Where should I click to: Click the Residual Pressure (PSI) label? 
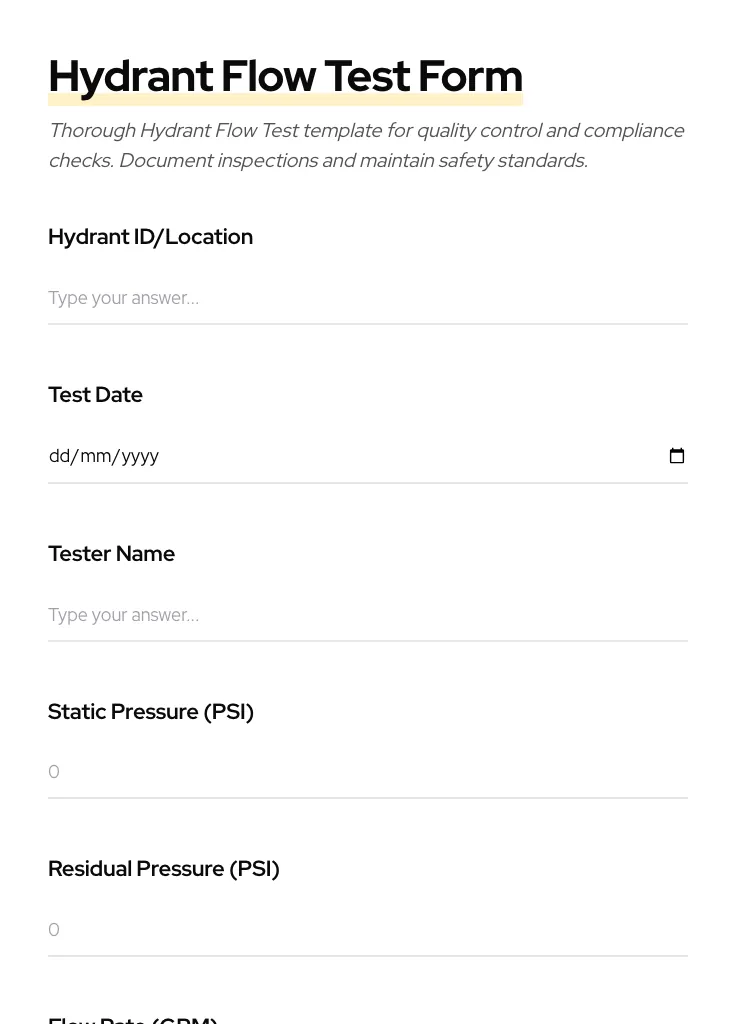point(163,868)
